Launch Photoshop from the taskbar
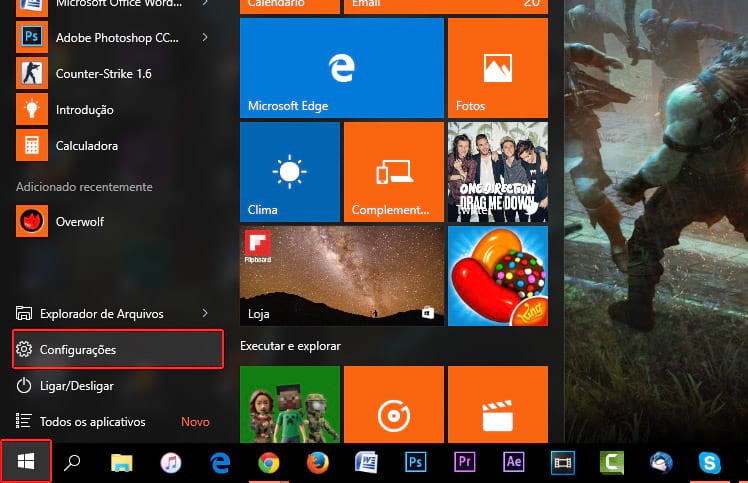This screenshot has width=748, height=483. tap(416, 462)
